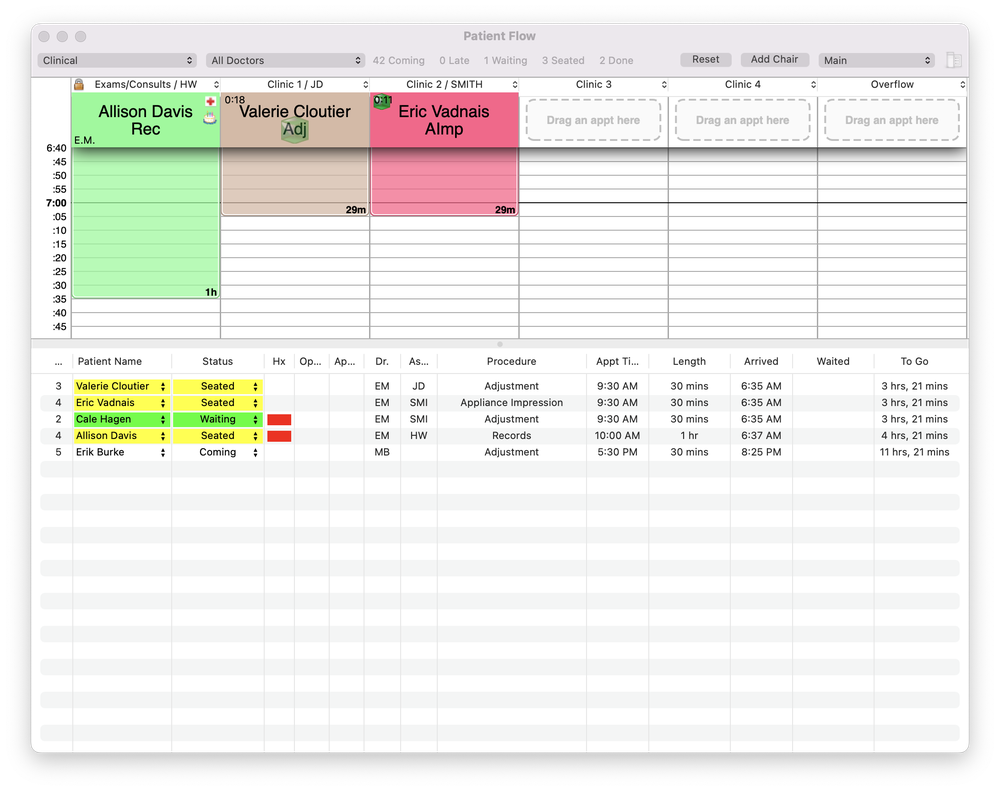Viewport: 1000px width, 791px height.
Task: Click the 'HW' assistant cell
Action: [418, 436]
